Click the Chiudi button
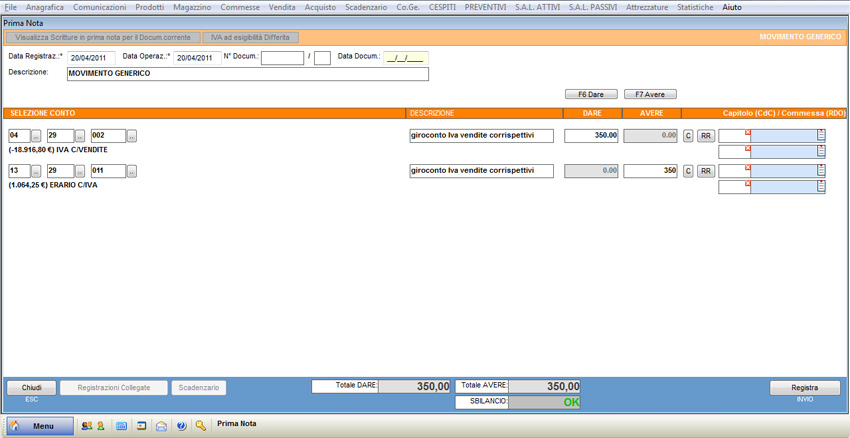This screenshot has height=438, width=850. click(x=32, y=388)
